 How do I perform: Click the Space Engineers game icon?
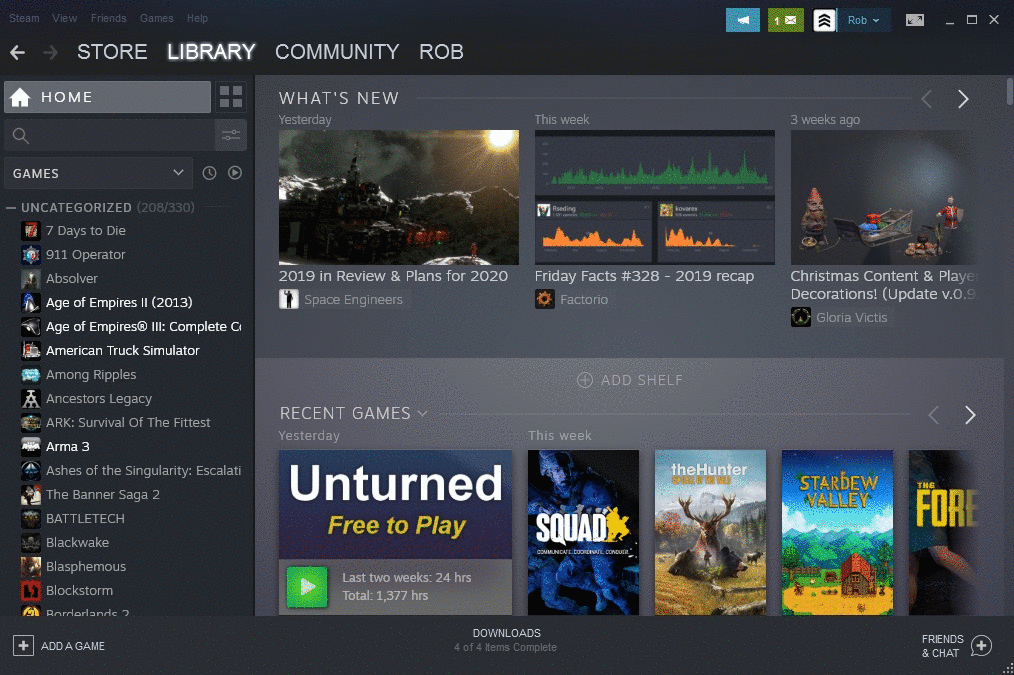coord(288,299)
